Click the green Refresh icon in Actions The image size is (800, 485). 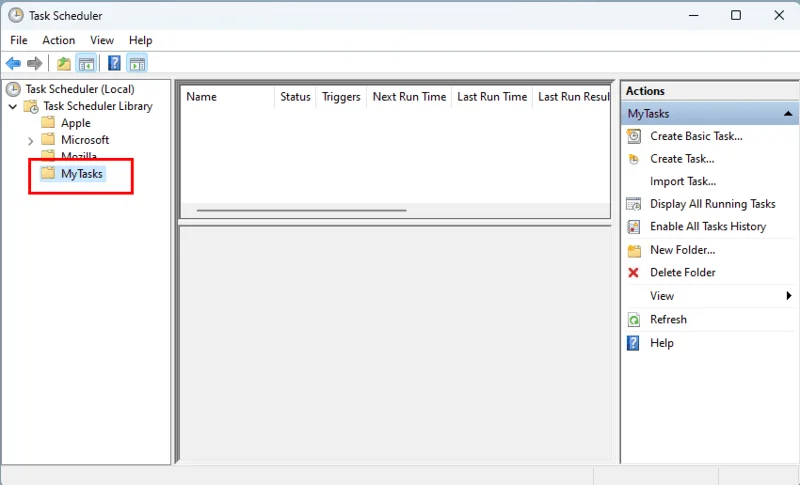(x=633, y=320)
